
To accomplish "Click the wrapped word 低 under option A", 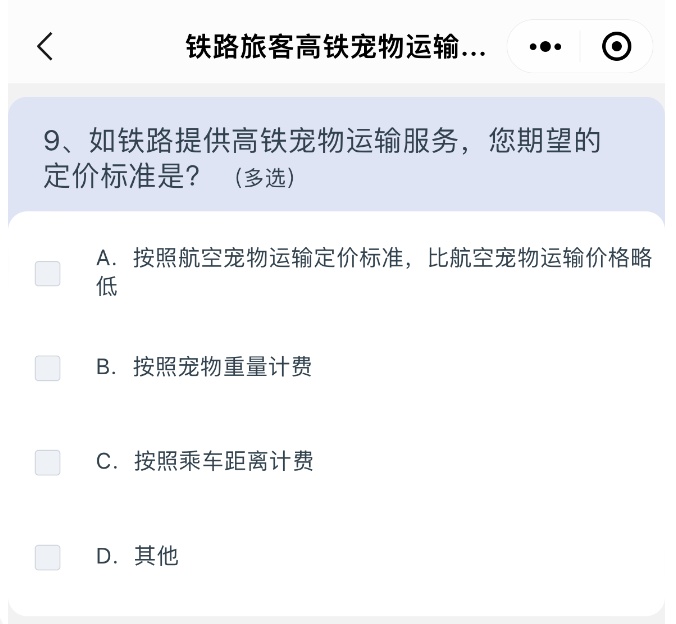I will point(106,287).
